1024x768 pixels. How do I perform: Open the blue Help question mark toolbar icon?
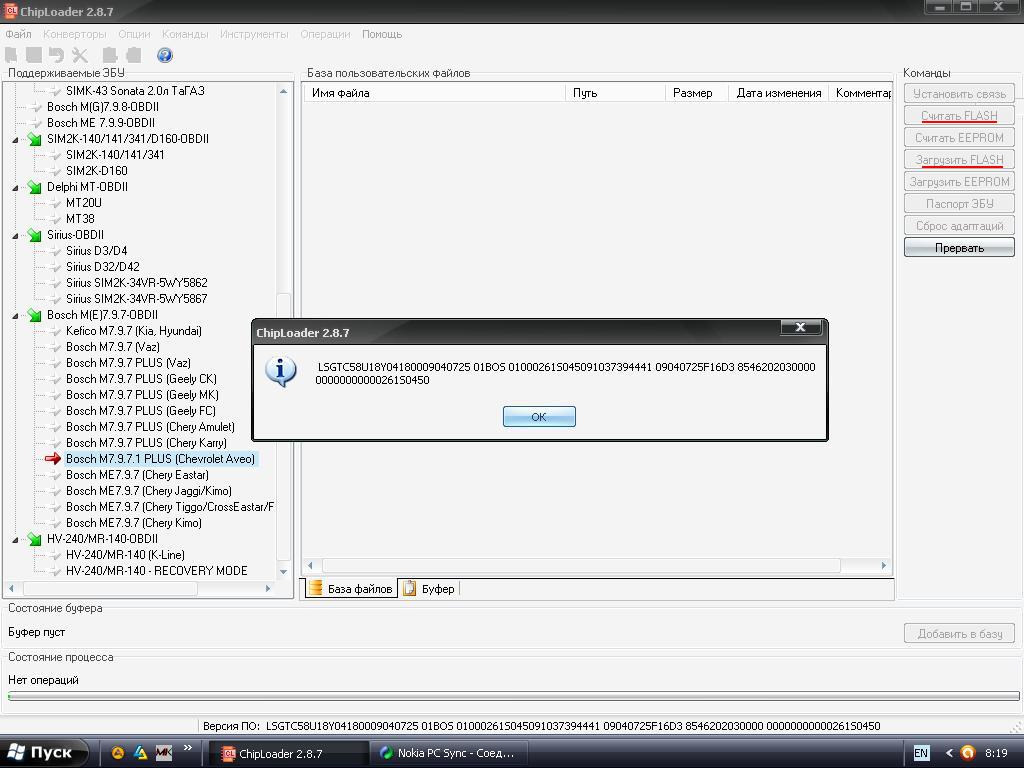[165, 56]
